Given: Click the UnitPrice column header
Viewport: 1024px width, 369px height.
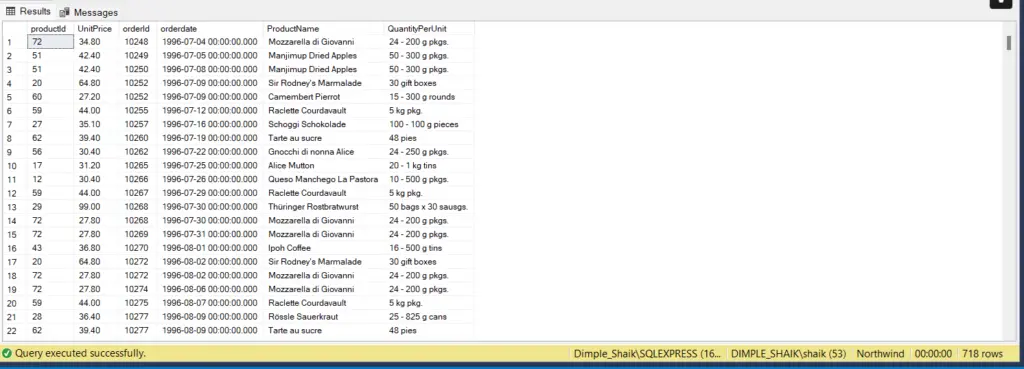Looking at the screenshot, I should click(96, 29).
